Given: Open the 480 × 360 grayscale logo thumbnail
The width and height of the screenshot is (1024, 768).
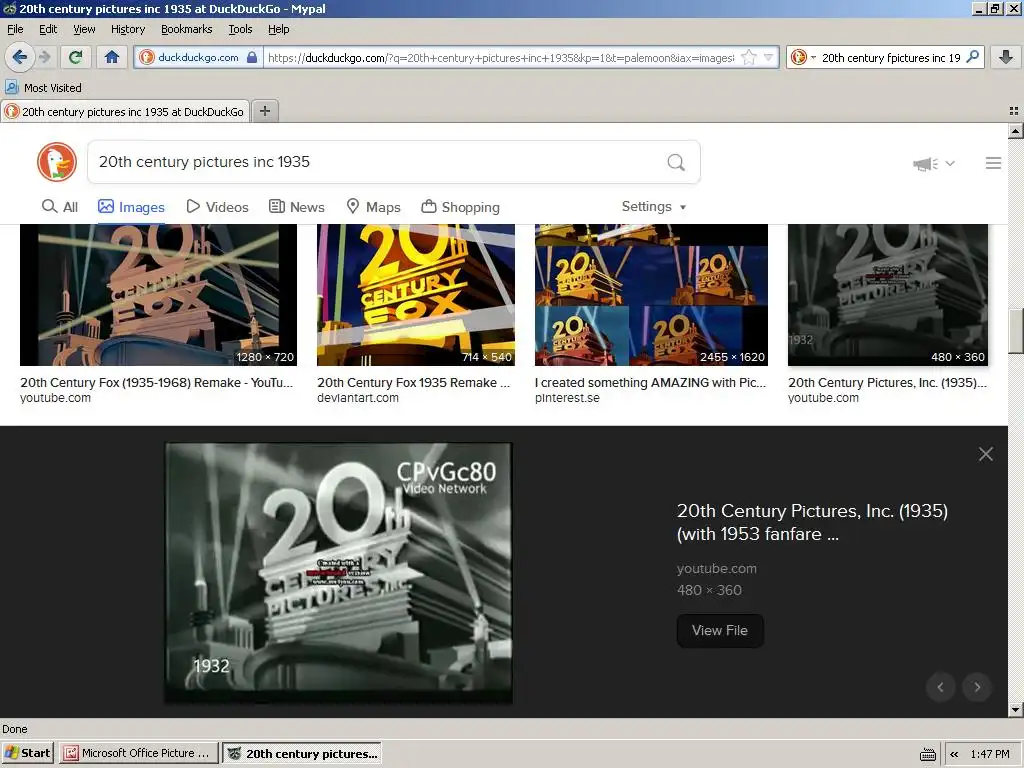Looking at the screenshot, I should point(888,295).
